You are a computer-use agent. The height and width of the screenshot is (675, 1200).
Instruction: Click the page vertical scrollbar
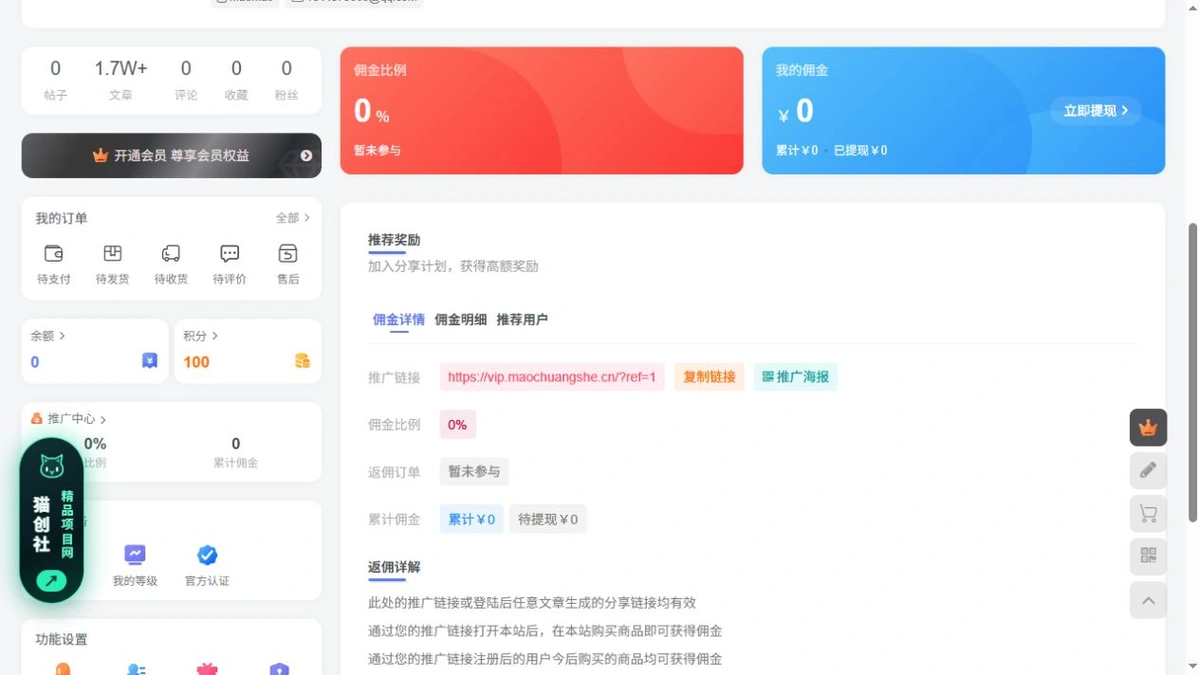point(1192,372)
